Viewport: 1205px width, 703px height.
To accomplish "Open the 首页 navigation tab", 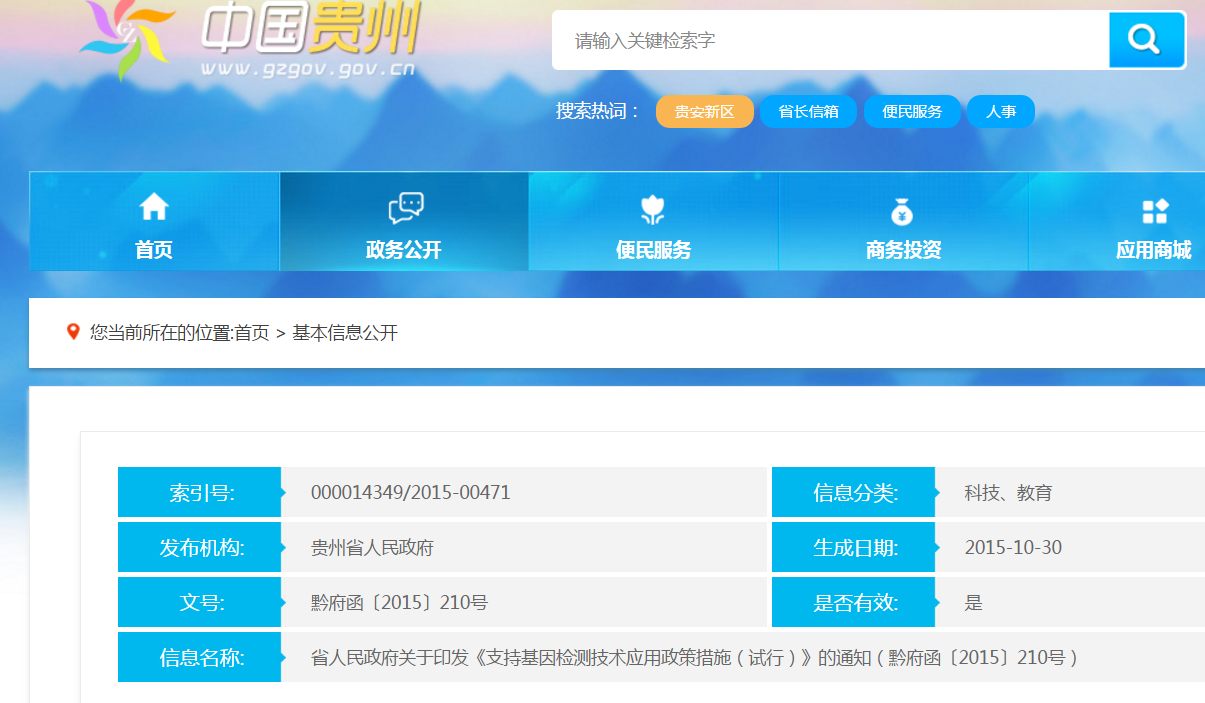I will click(154, 250).
